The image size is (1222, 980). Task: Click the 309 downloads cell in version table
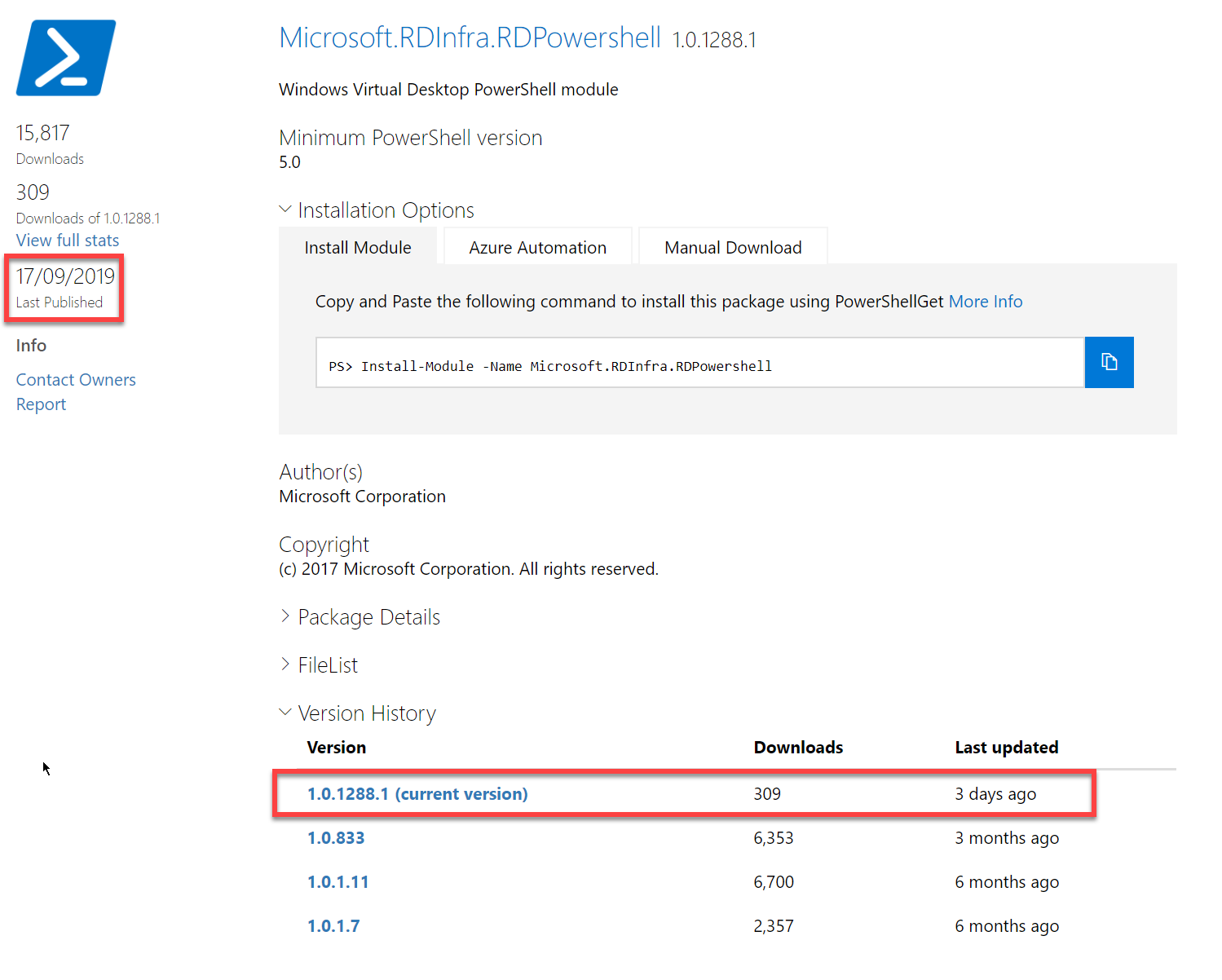click(x=767, y=794)
